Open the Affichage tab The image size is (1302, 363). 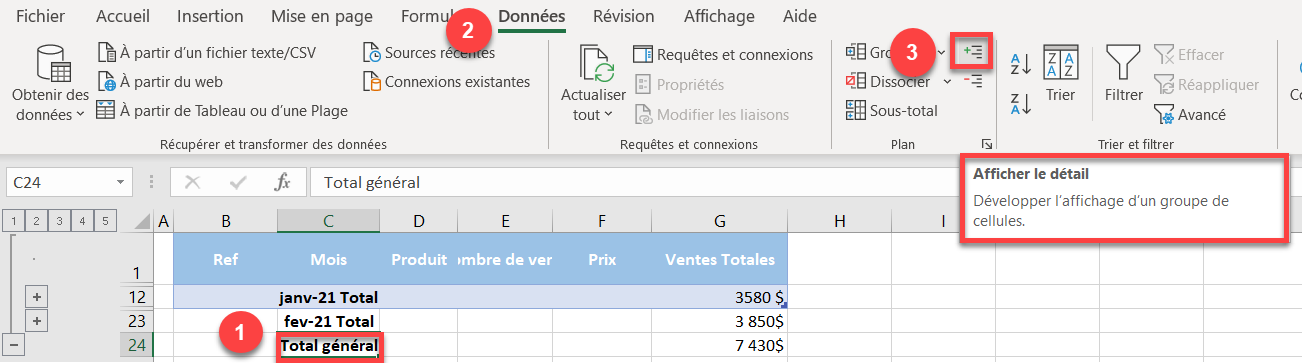(x=719, y=16)
